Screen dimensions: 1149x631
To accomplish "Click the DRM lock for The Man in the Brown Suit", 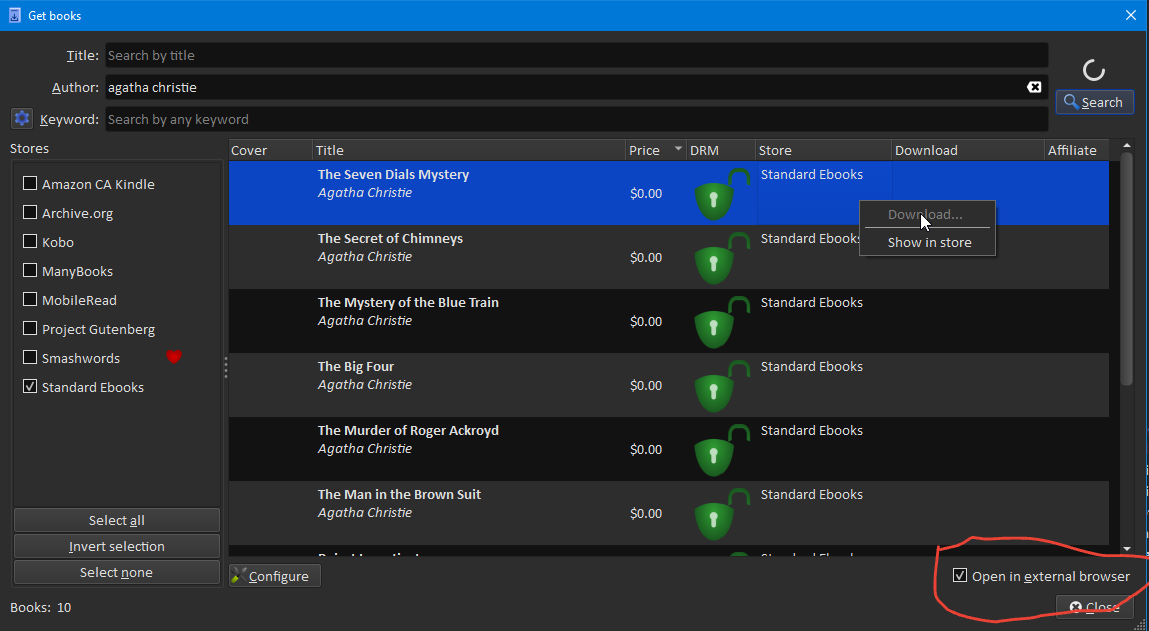I will coord(721,513).
